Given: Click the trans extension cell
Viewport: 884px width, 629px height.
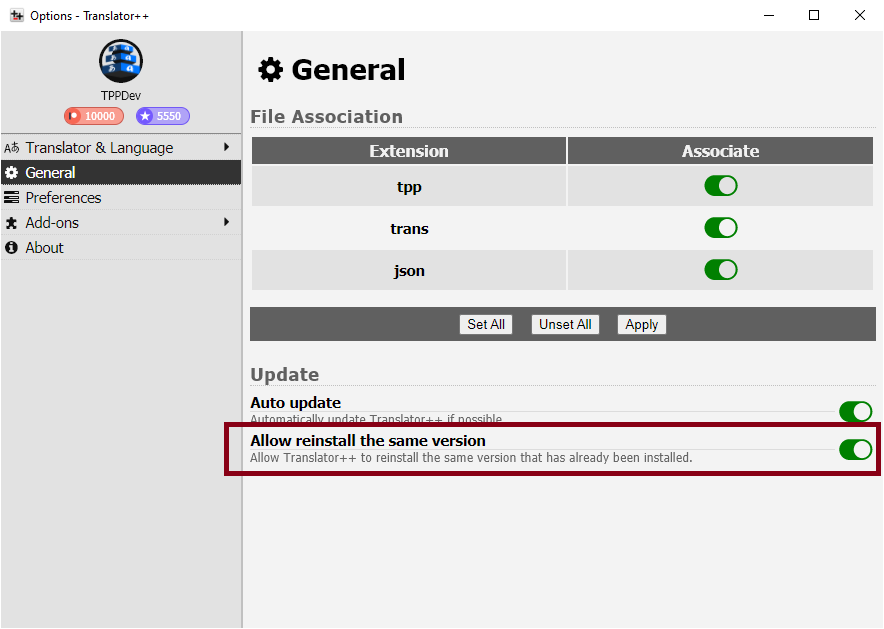Looking at the screenshot, I should click(409, 228).
